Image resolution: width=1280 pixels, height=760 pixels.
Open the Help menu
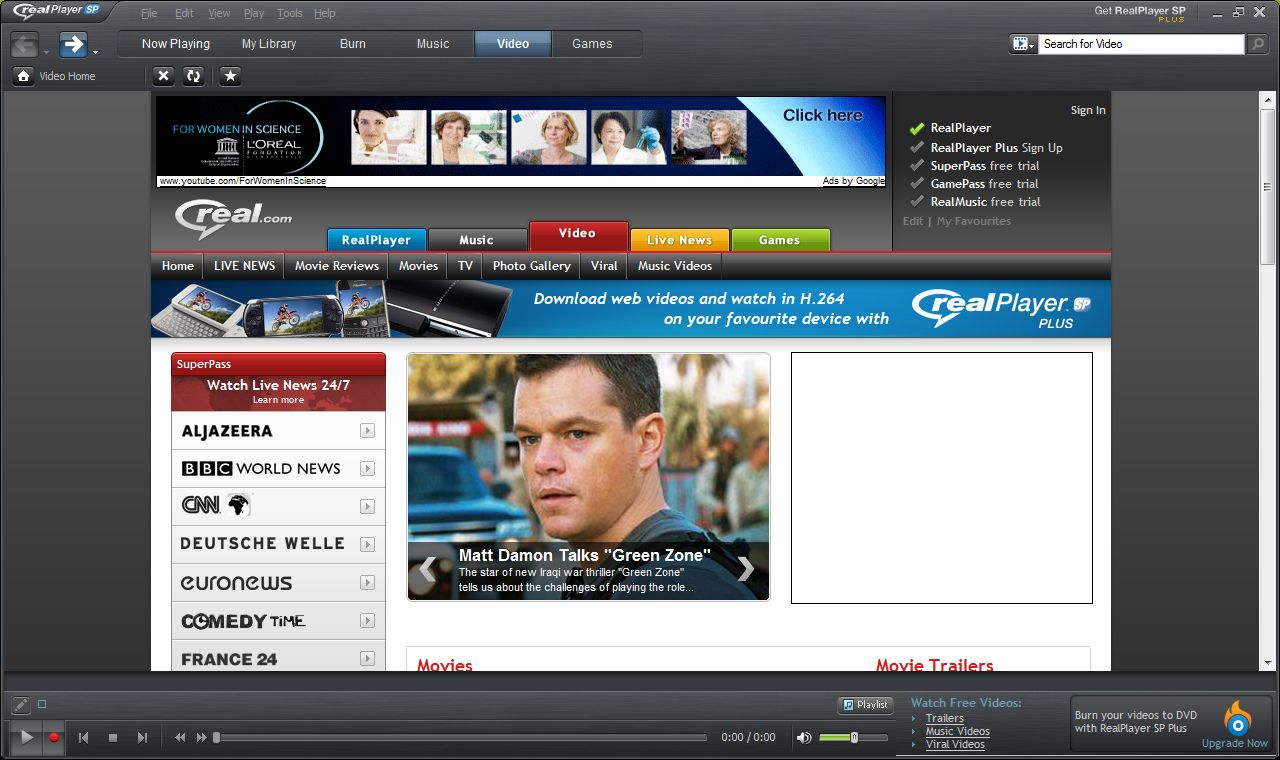324,13
